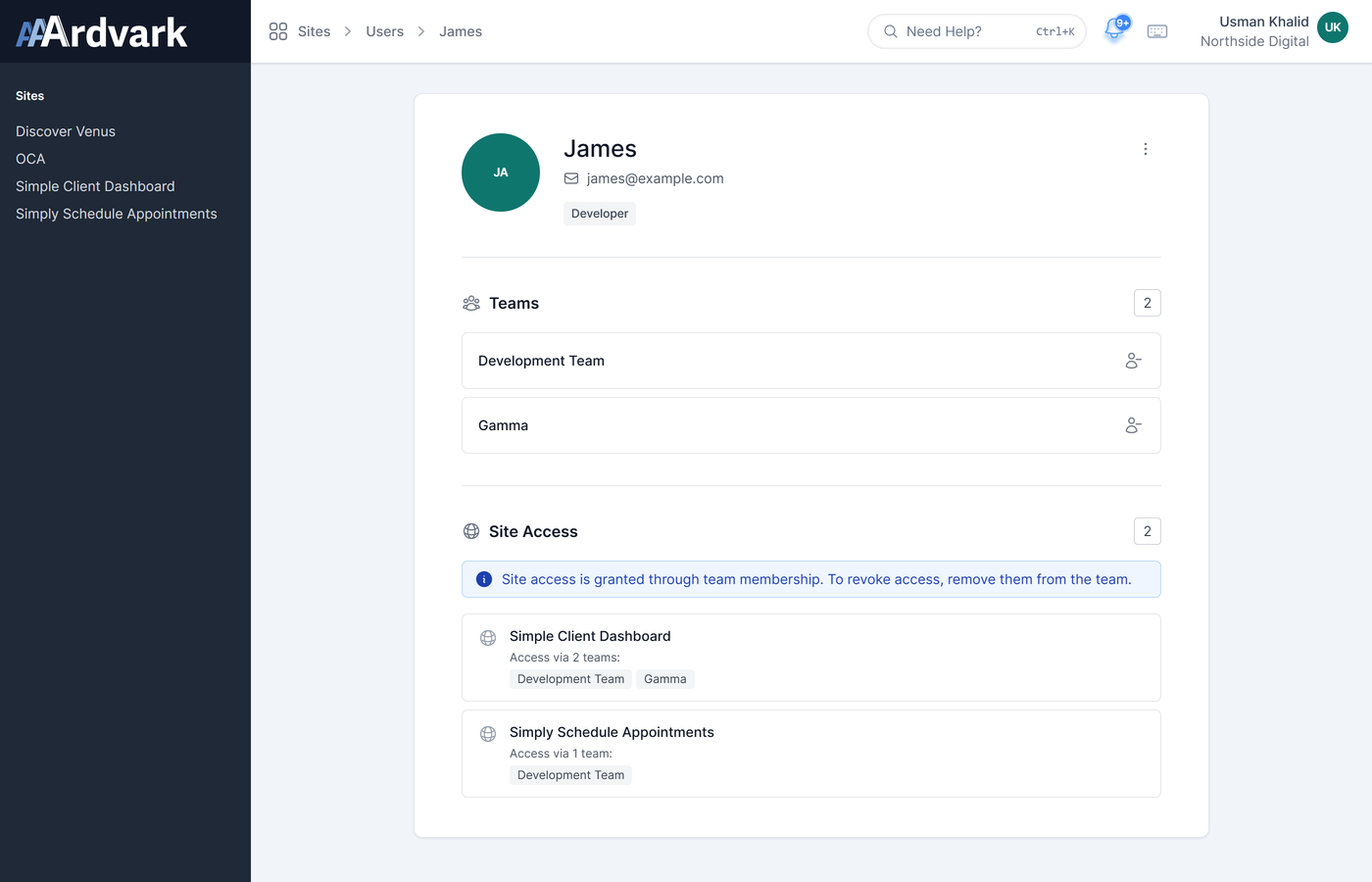Open the Need Help search field
Image resolution: width=1372 pixels, height=882 pixels.
(977, 31)
